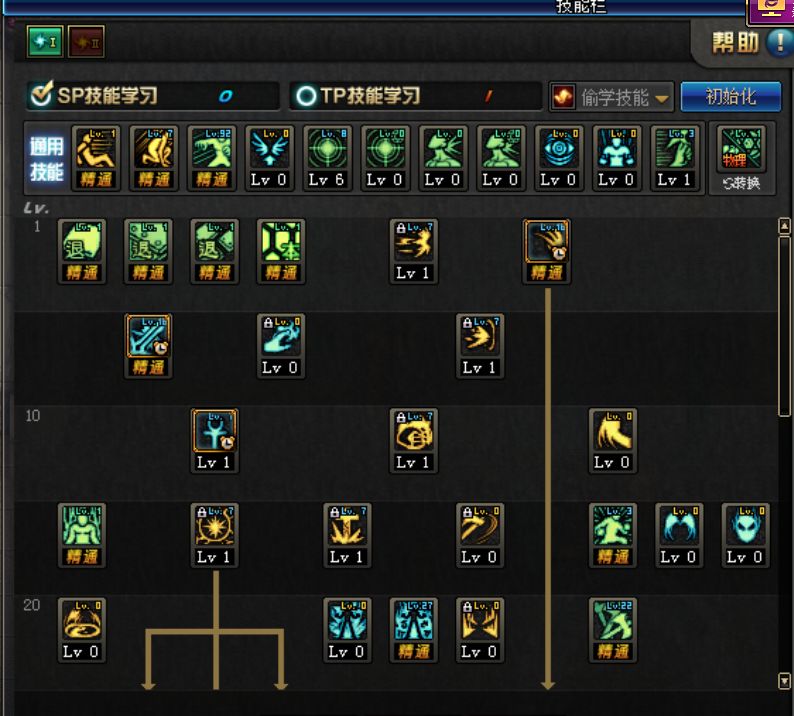Image resolution: width=794 pixels, height=716 pixels.
Task: Switch to skill preset tab I
Action: coord(45,42)
